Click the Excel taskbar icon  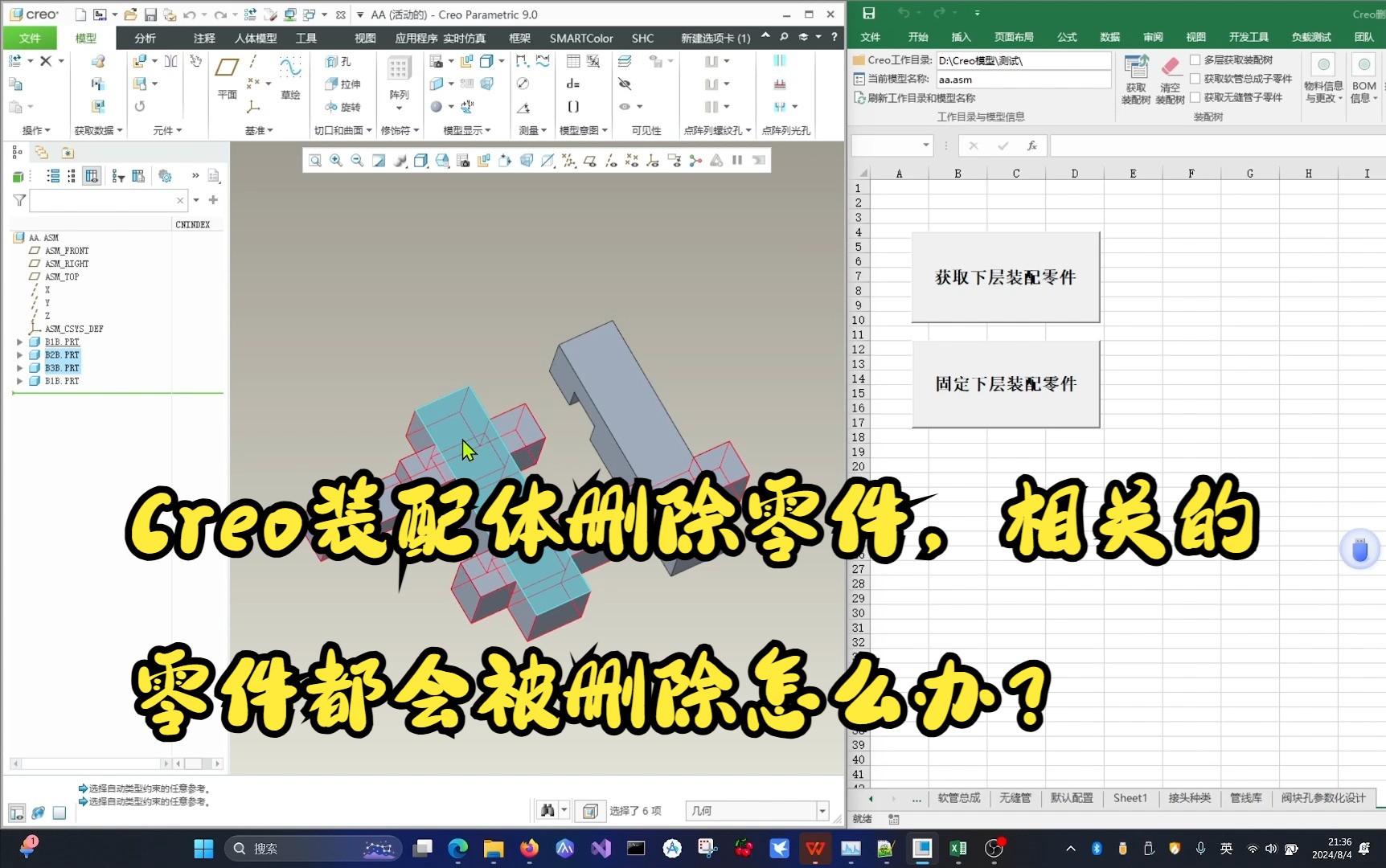tap(957, 848)
